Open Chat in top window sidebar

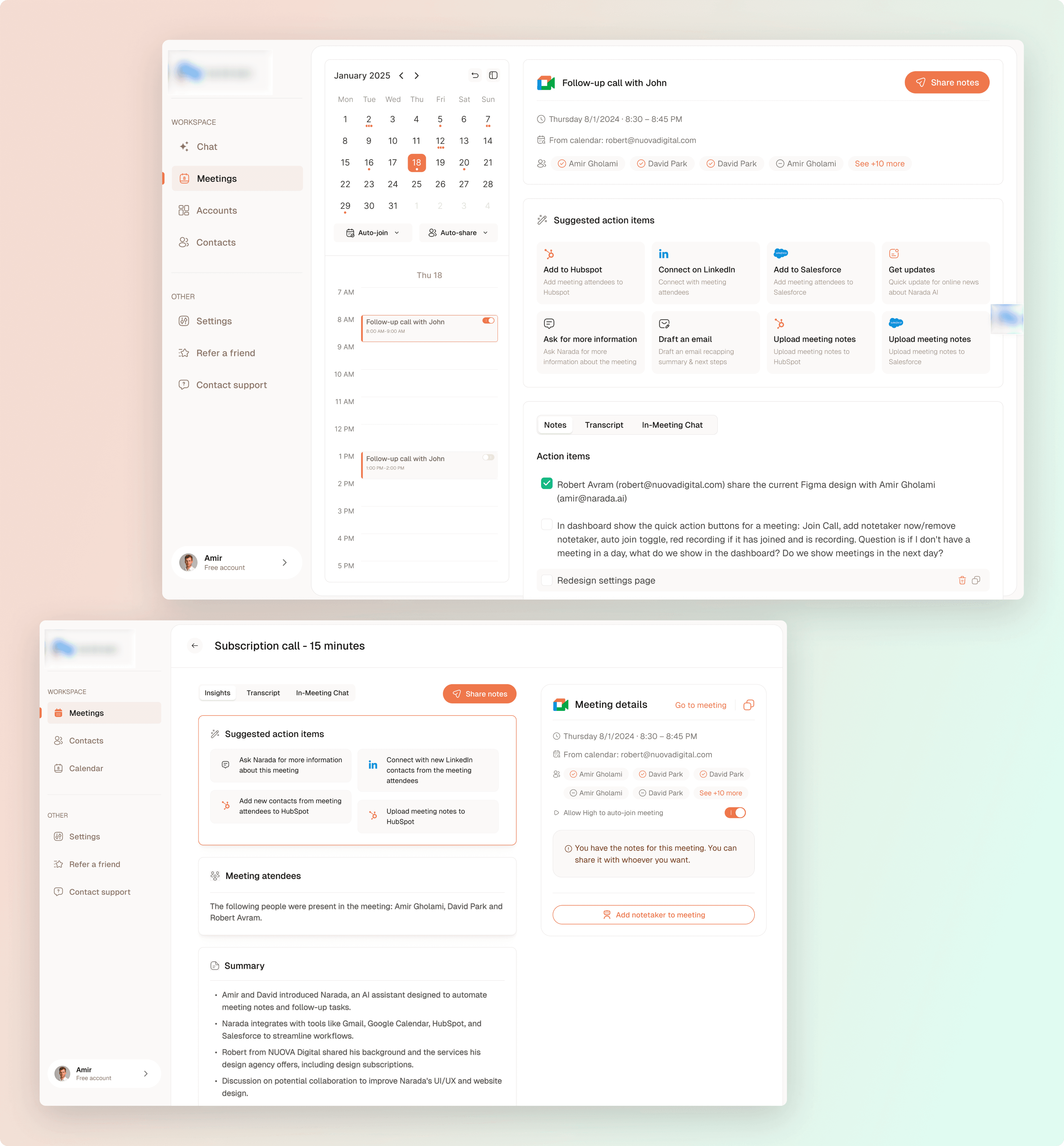pyautogui.click(x=236, y=147)
